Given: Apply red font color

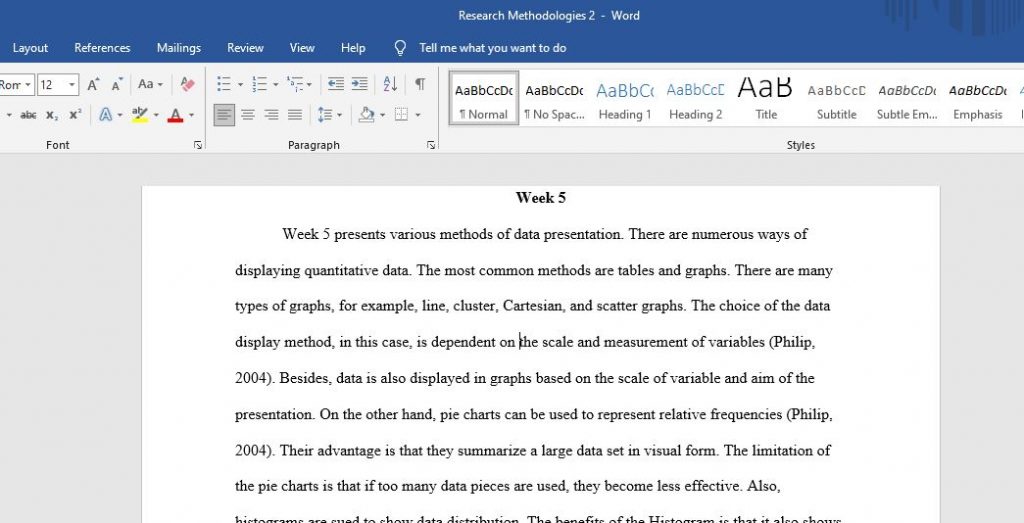Looking at the screenshot, I should coord(175,116).
